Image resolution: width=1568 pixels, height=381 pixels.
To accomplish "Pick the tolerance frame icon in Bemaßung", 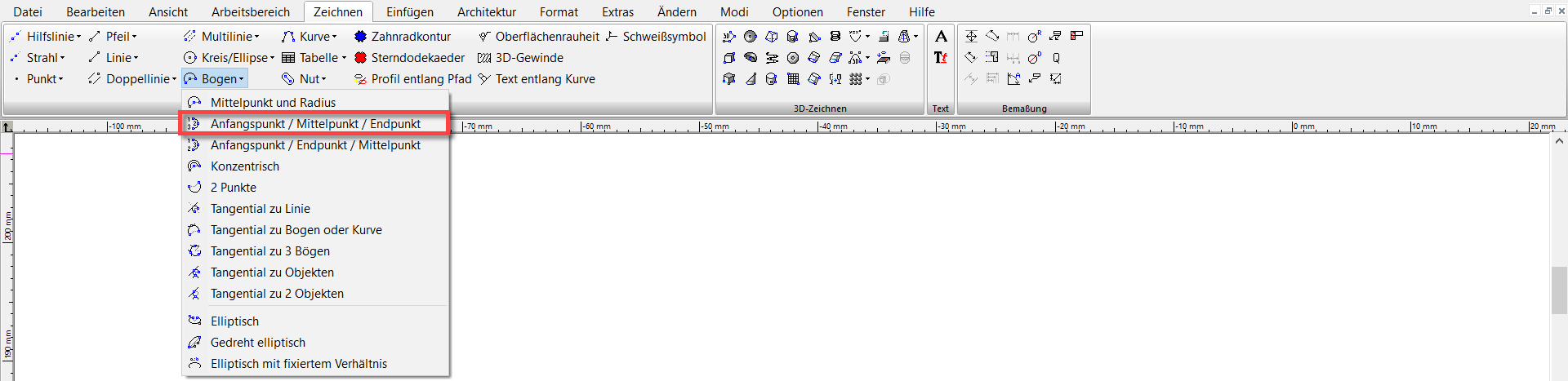I will (x=1077, y=37).
